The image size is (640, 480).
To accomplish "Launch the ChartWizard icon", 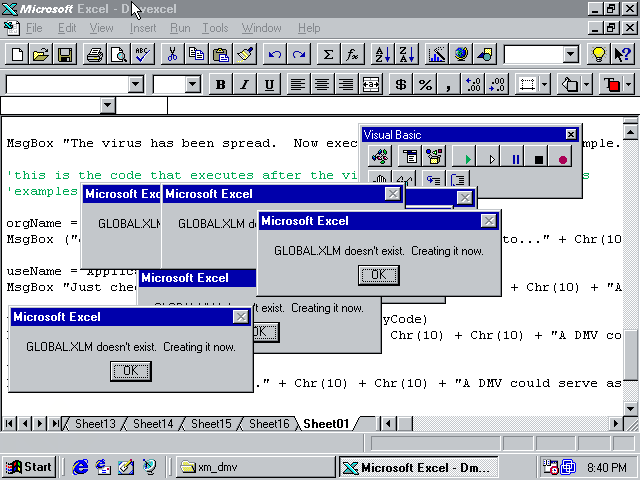I will [x=436, y=54].
